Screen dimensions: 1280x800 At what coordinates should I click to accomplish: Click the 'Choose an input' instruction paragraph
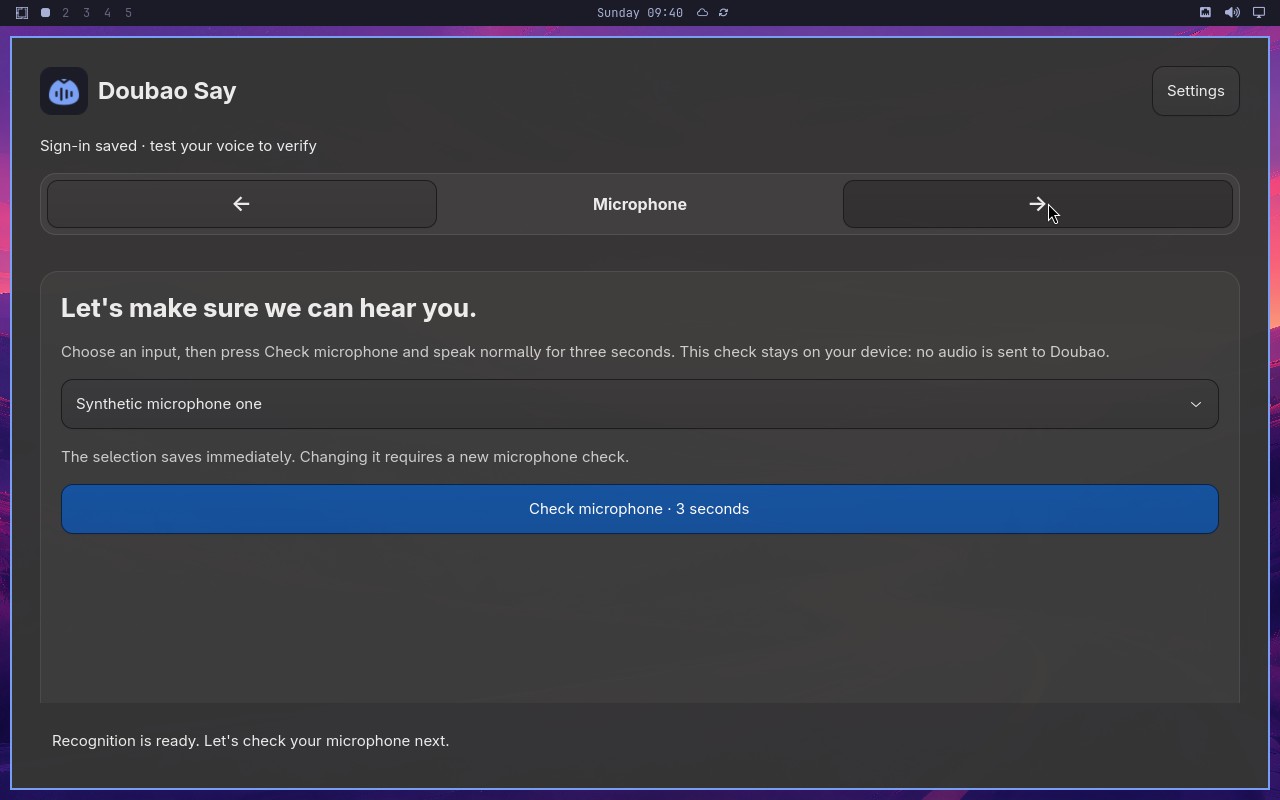coord(585,352)
